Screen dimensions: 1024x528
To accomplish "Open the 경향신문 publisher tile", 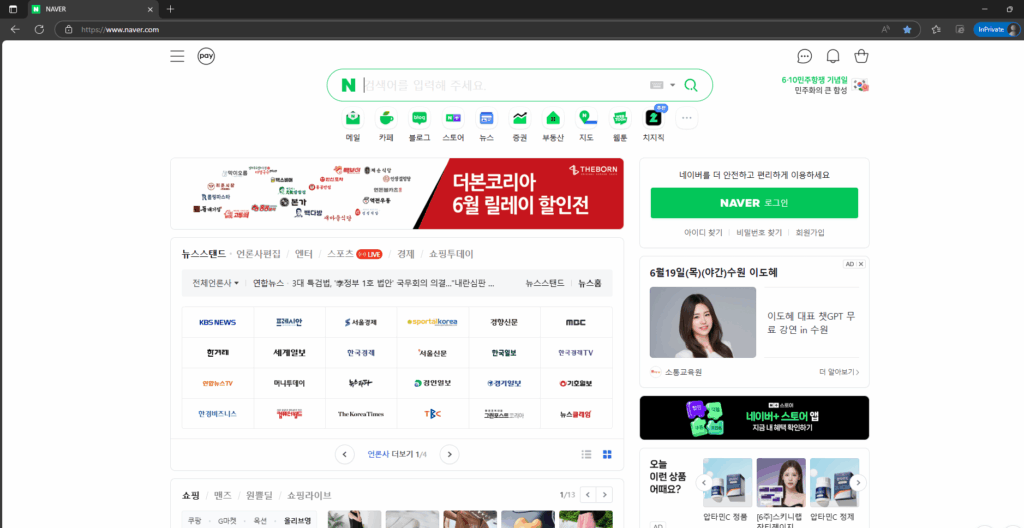I will tap(504, 322).
